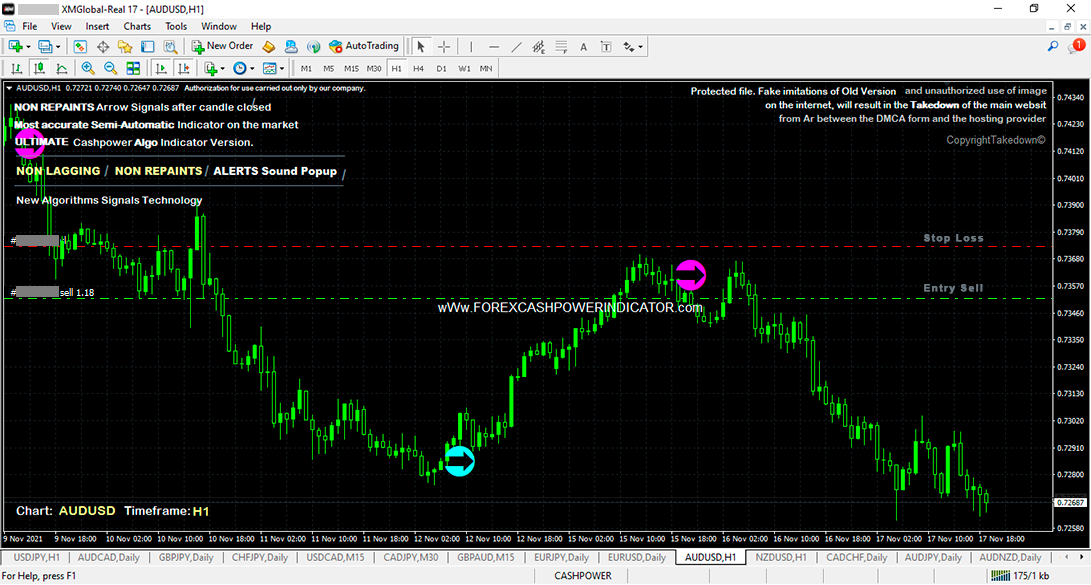Toggle chart Auto Scroll
The width and height of the screenshot is (1091, 585).
tap(161, 68)
